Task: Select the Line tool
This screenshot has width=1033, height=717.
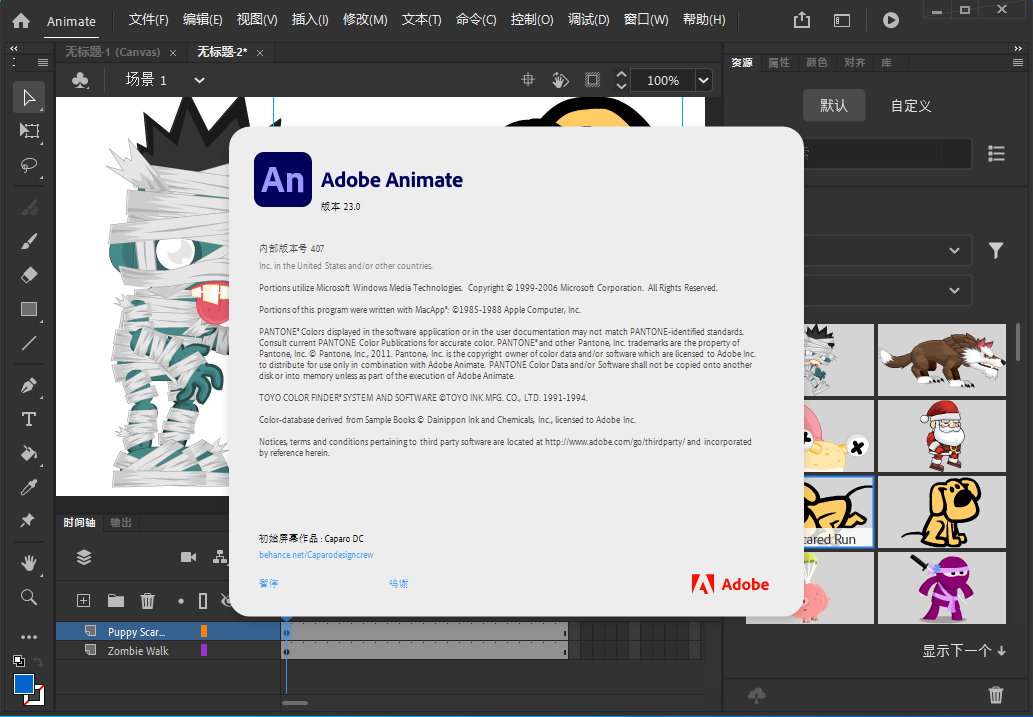Action: click(x=29, y=343)
